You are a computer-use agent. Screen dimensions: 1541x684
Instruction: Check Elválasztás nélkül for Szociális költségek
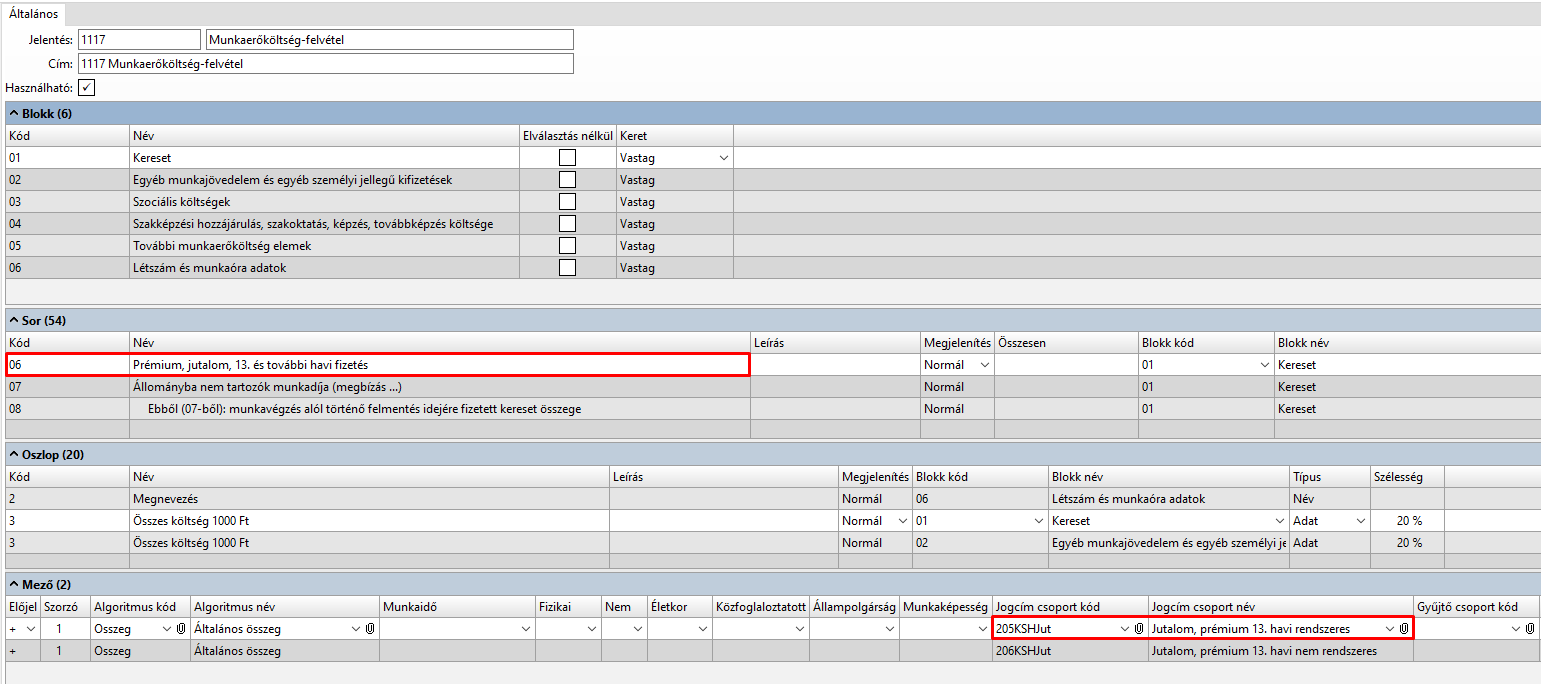[567, 202]
